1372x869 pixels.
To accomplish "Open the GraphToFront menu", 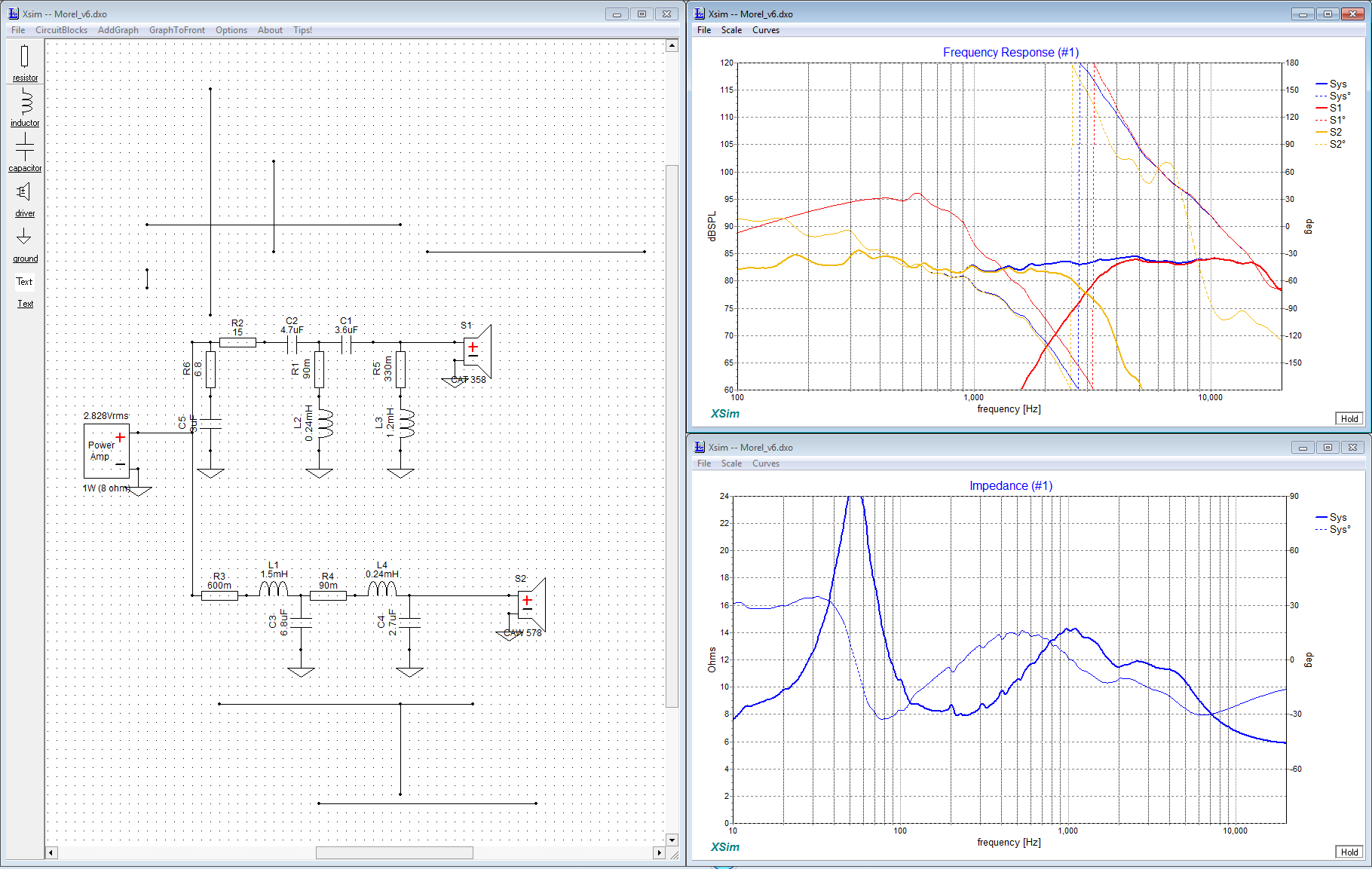I will pyautogui.click(x=177, y=30).
